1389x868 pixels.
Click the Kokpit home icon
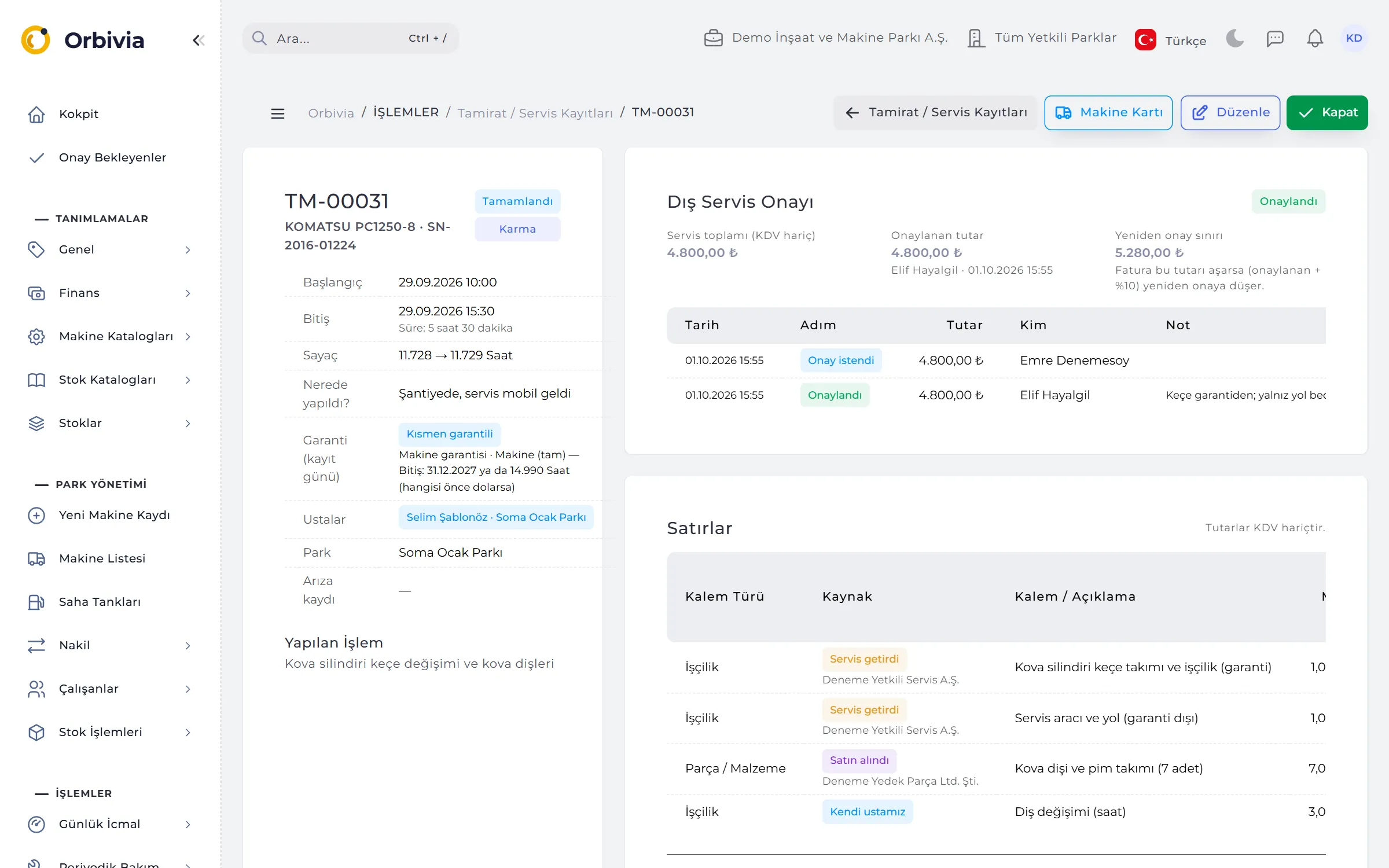coord(36,114)
